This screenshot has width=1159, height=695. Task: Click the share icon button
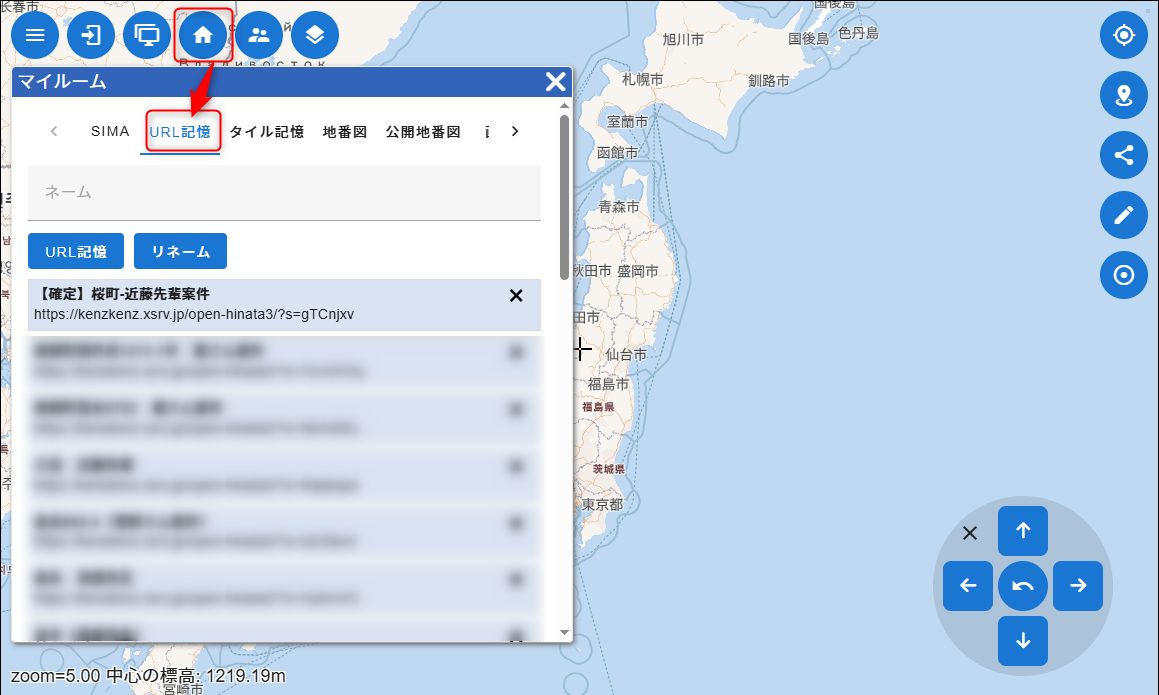1124,155
